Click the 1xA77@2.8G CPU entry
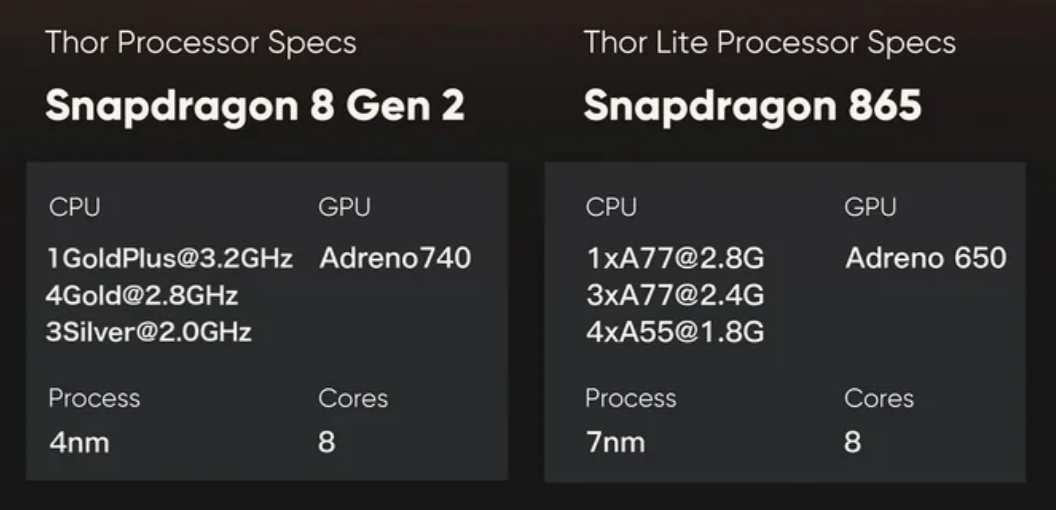1056x510 pixels. pyautogui.click(x=675, y=259)
